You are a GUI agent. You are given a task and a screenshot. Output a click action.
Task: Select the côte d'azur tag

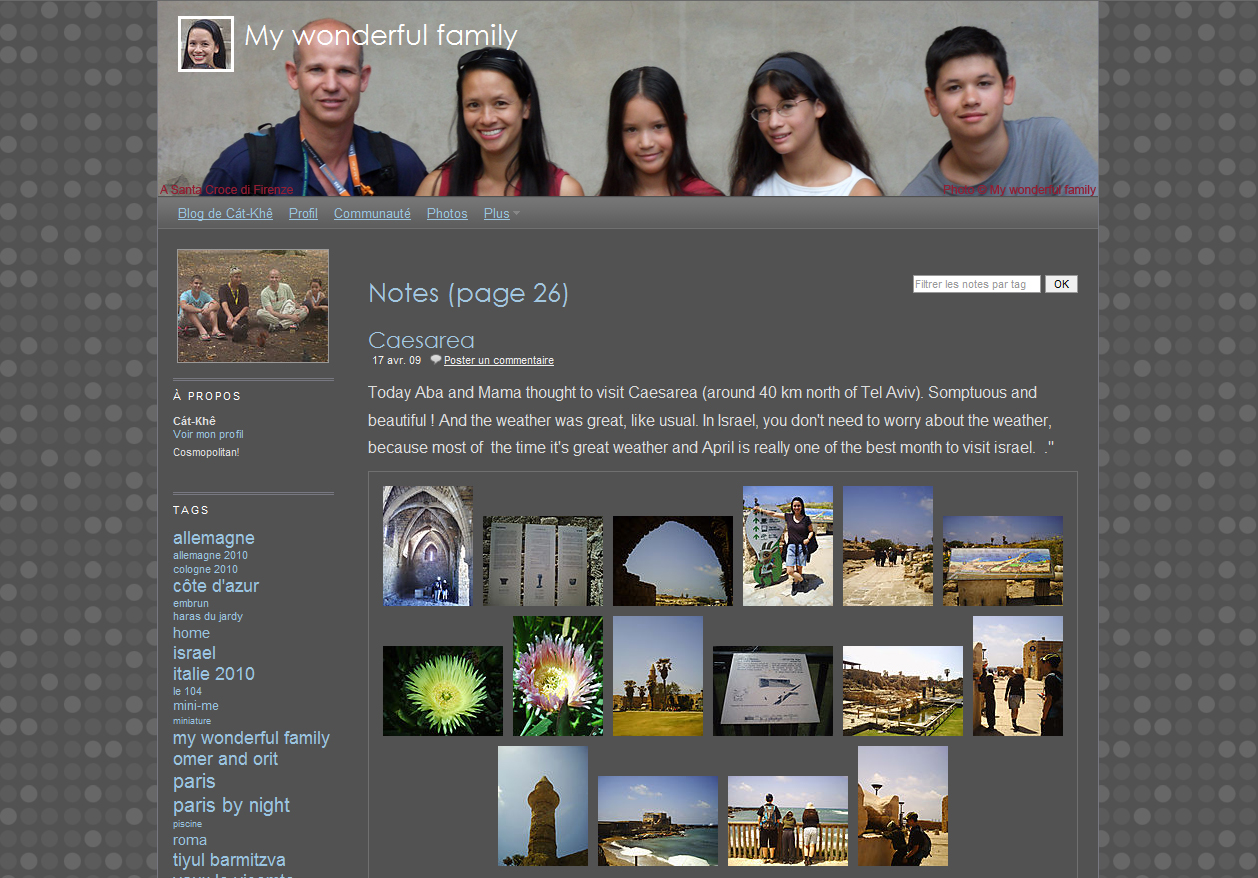coord(216,586)
